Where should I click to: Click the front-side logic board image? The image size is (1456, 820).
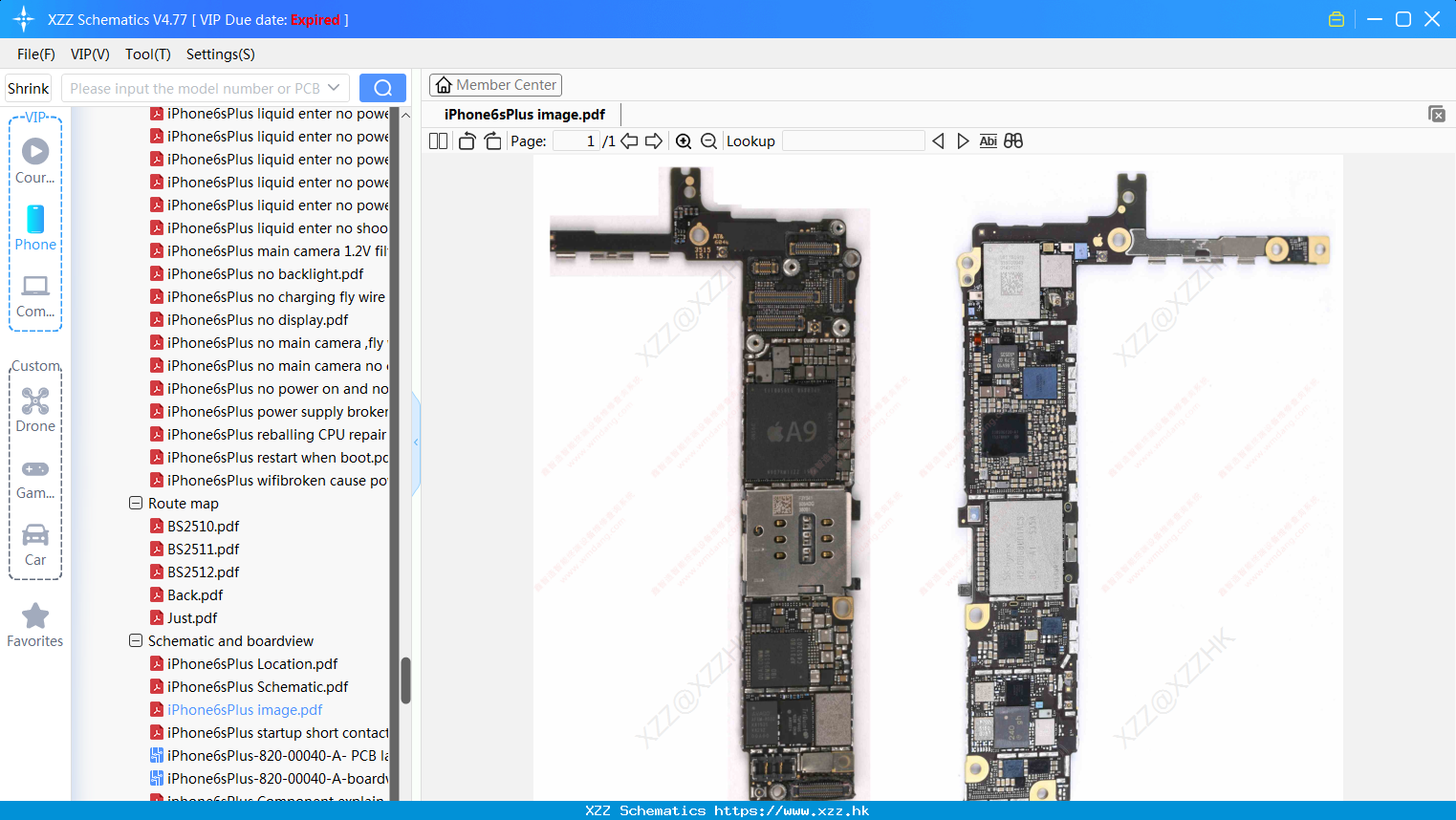click(709, 484)
